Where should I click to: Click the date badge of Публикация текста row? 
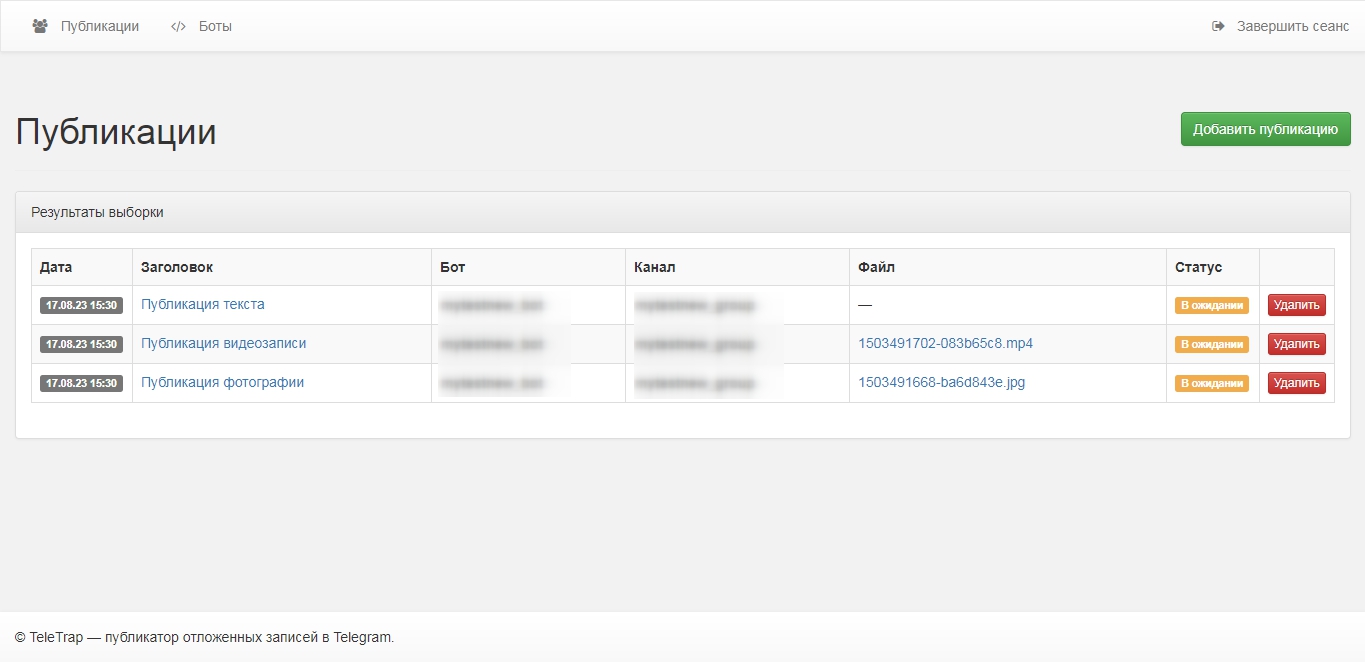[81, 305]
